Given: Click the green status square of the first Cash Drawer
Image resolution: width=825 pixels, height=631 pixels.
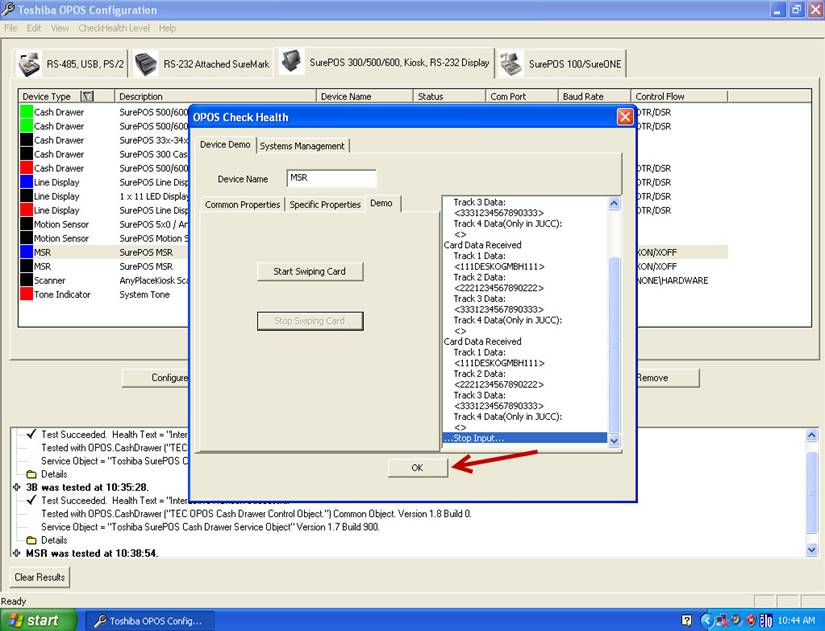Looking at the screenshot, I should point(26,113).
